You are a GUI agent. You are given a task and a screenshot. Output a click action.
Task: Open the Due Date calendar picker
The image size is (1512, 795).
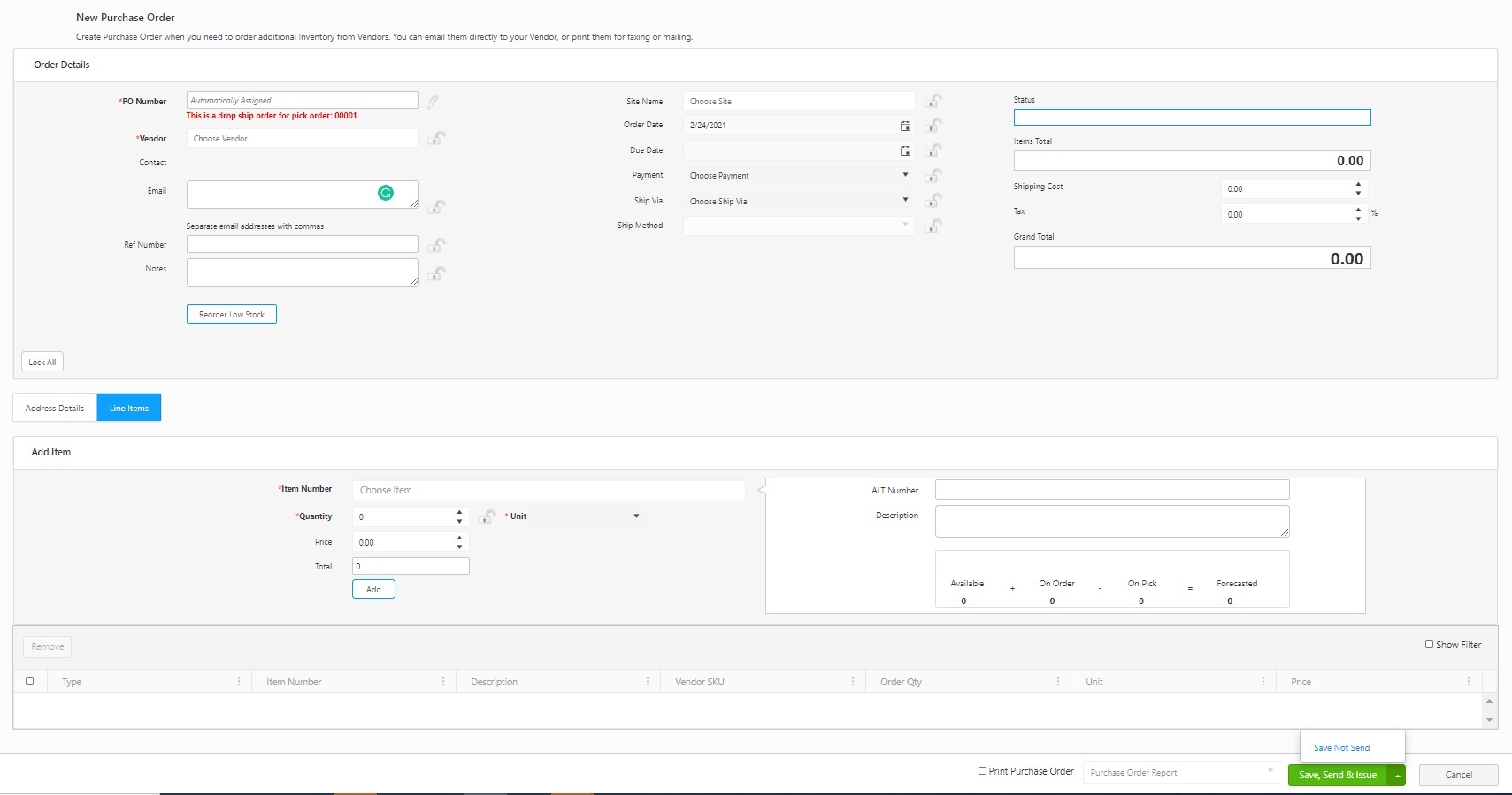coord(905,151)
